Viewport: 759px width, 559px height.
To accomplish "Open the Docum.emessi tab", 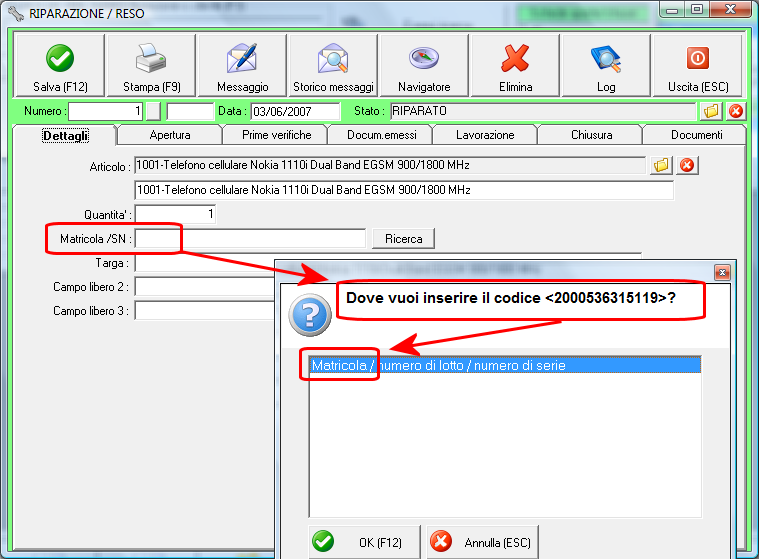I will 381,135.
